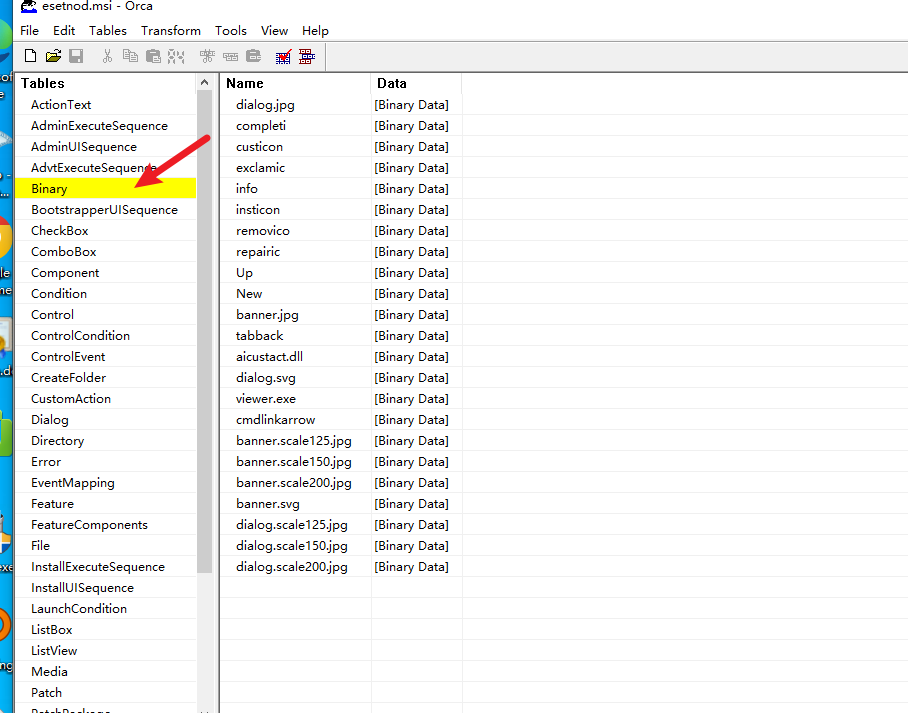This screenshot has height=713, width=908.
Task: Select the highlighted Binary table
Action: pos(49,189)
